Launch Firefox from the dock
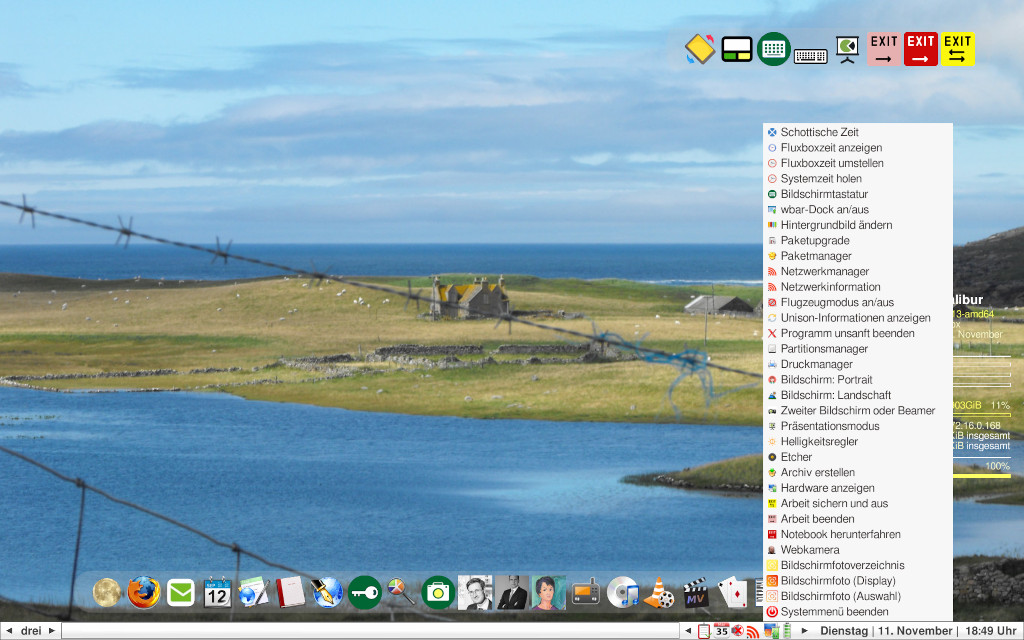 pos(144,592)
